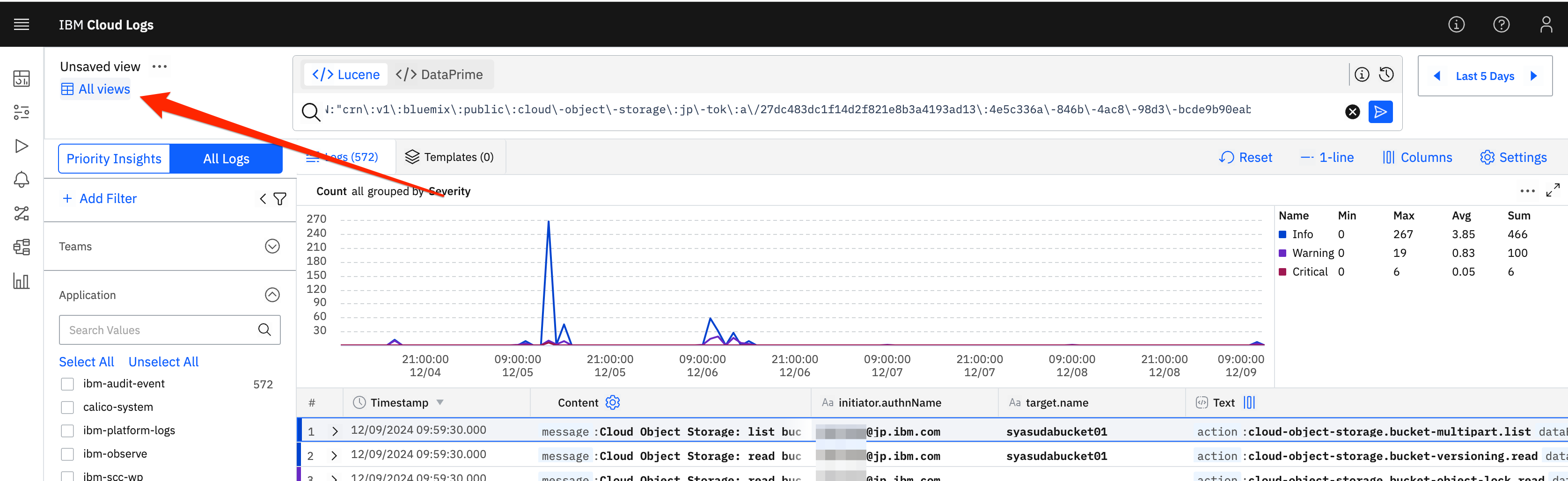This screenshot has width=1568, height=481.
Task: Open the query history clock icon
Action: pyautogui.click(x=1386, y=73)
